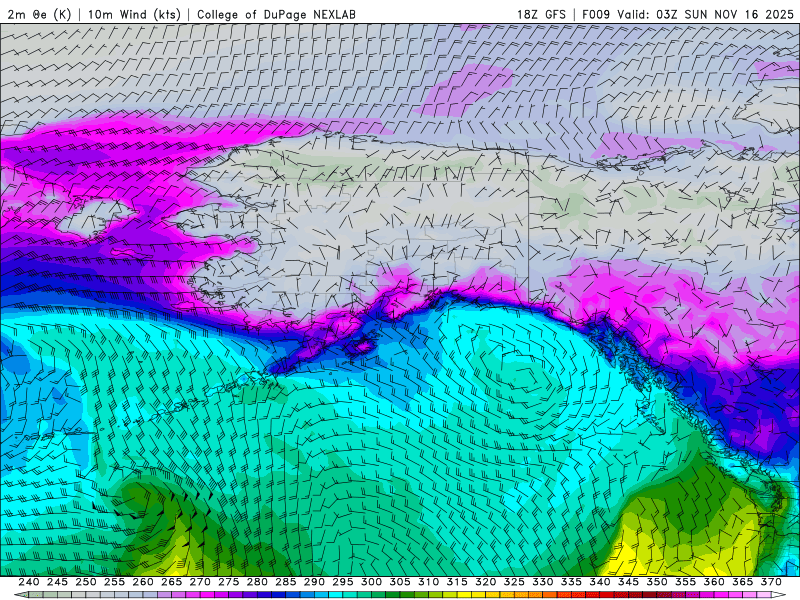
Task: Click the 345 value on the color scale
Action: pos(629,582)
